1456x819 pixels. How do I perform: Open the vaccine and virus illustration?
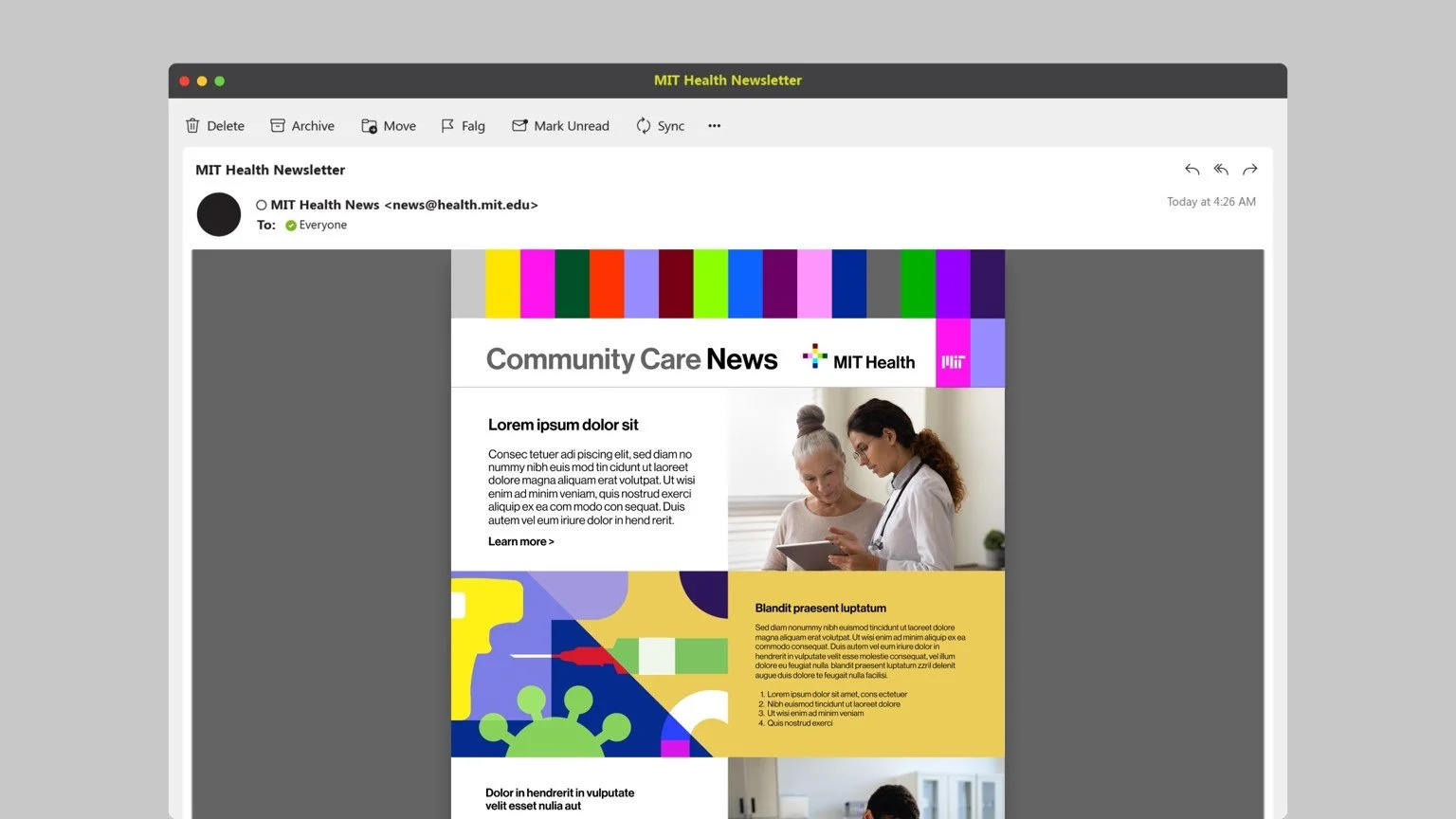590,664
